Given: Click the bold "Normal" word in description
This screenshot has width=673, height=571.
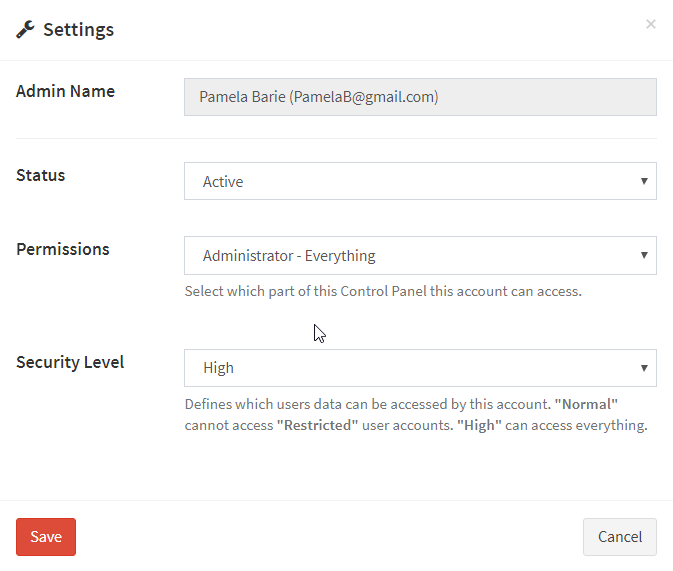Looking at the screenshot, I should 586,404.
